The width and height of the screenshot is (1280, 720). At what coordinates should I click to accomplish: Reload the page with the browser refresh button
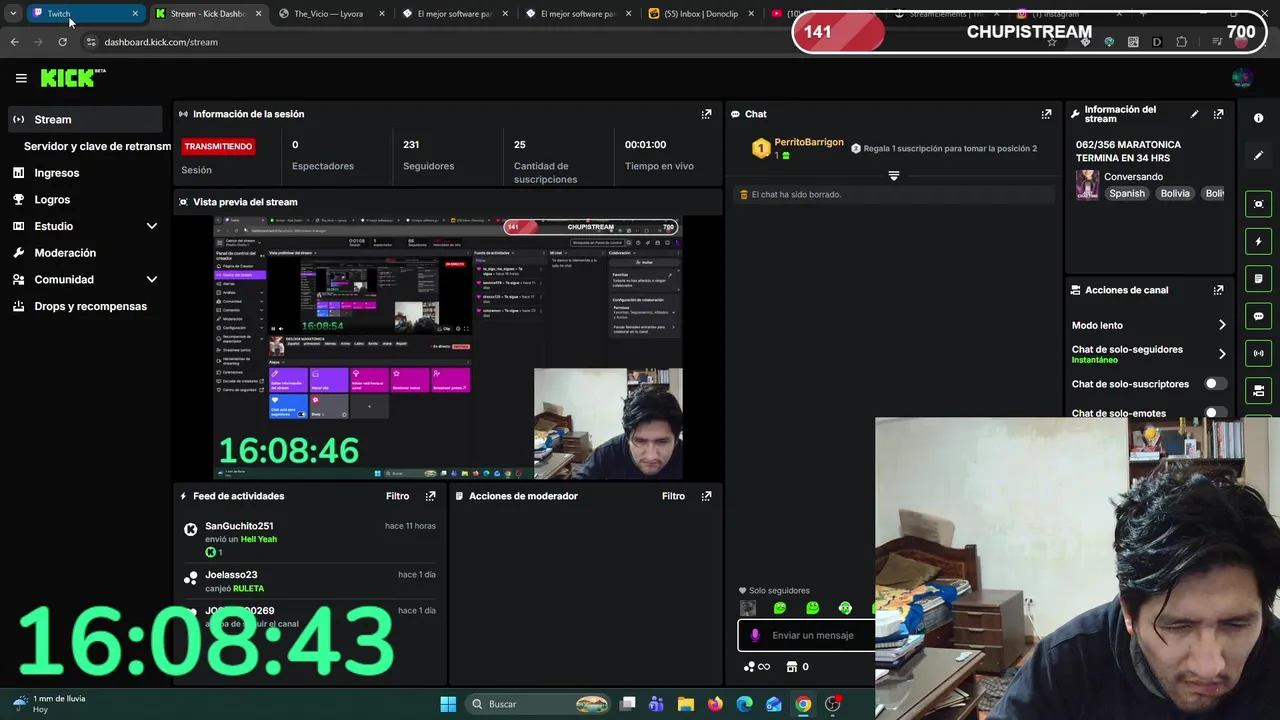coord(62,42)
